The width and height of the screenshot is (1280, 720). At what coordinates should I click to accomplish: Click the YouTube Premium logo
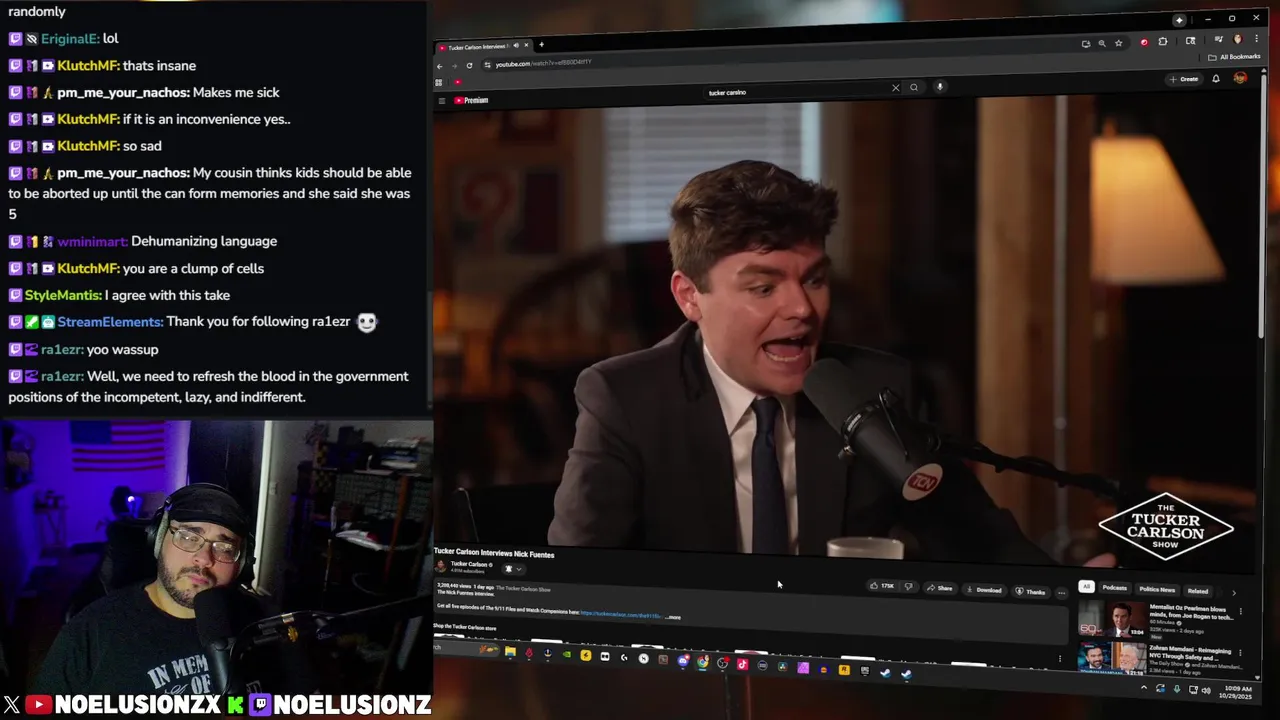[471, 100]
